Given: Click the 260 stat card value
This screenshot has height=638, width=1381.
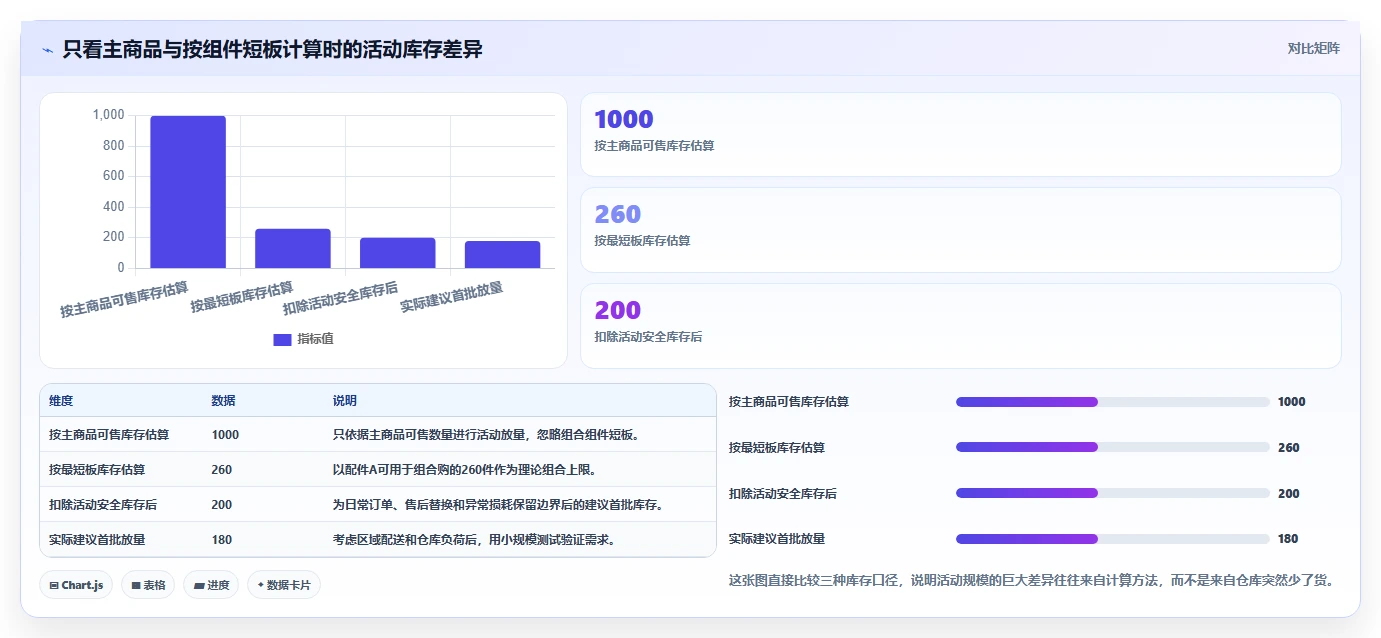Looking at the screenshot, I should [x=617, y=215].
